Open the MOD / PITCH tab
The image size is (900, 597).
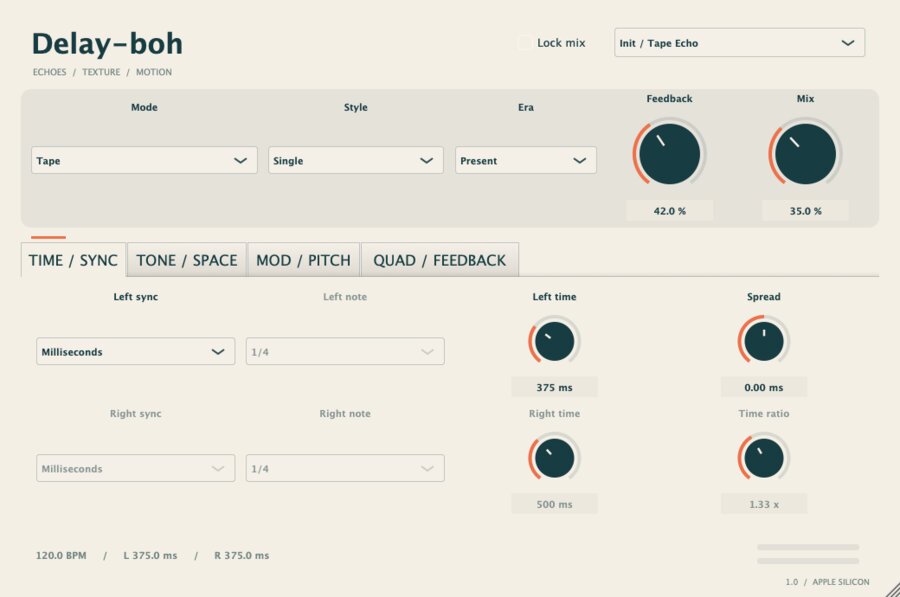tap(303, 260)
